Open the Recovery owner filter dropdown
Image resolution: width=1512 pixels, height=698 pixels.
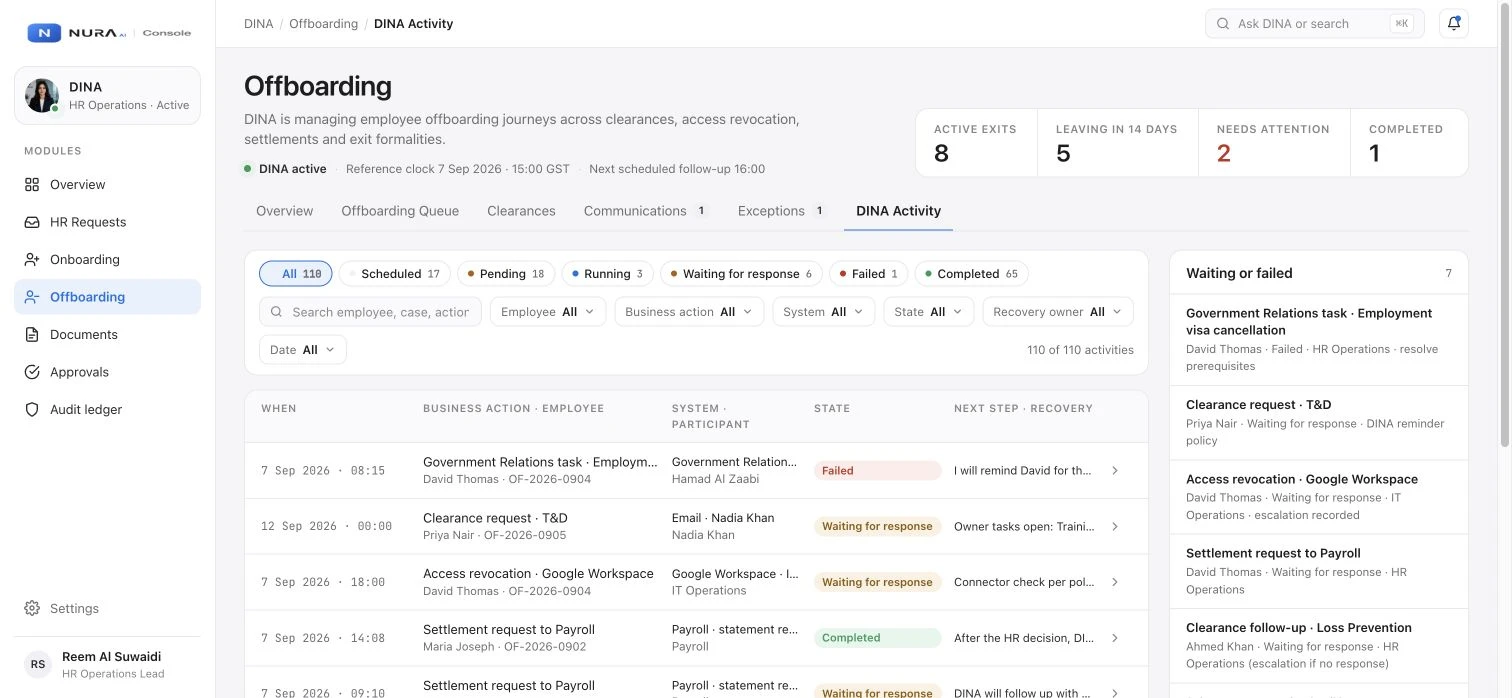(x=1058, y=312)
